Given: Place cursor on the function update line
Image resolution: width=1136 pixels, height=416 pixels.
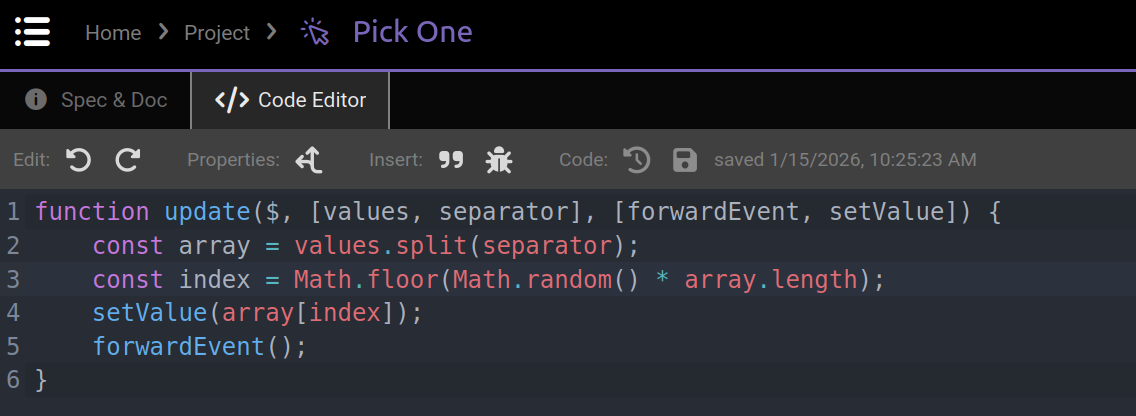Looking at the screenshot, I should coord(500,212).
